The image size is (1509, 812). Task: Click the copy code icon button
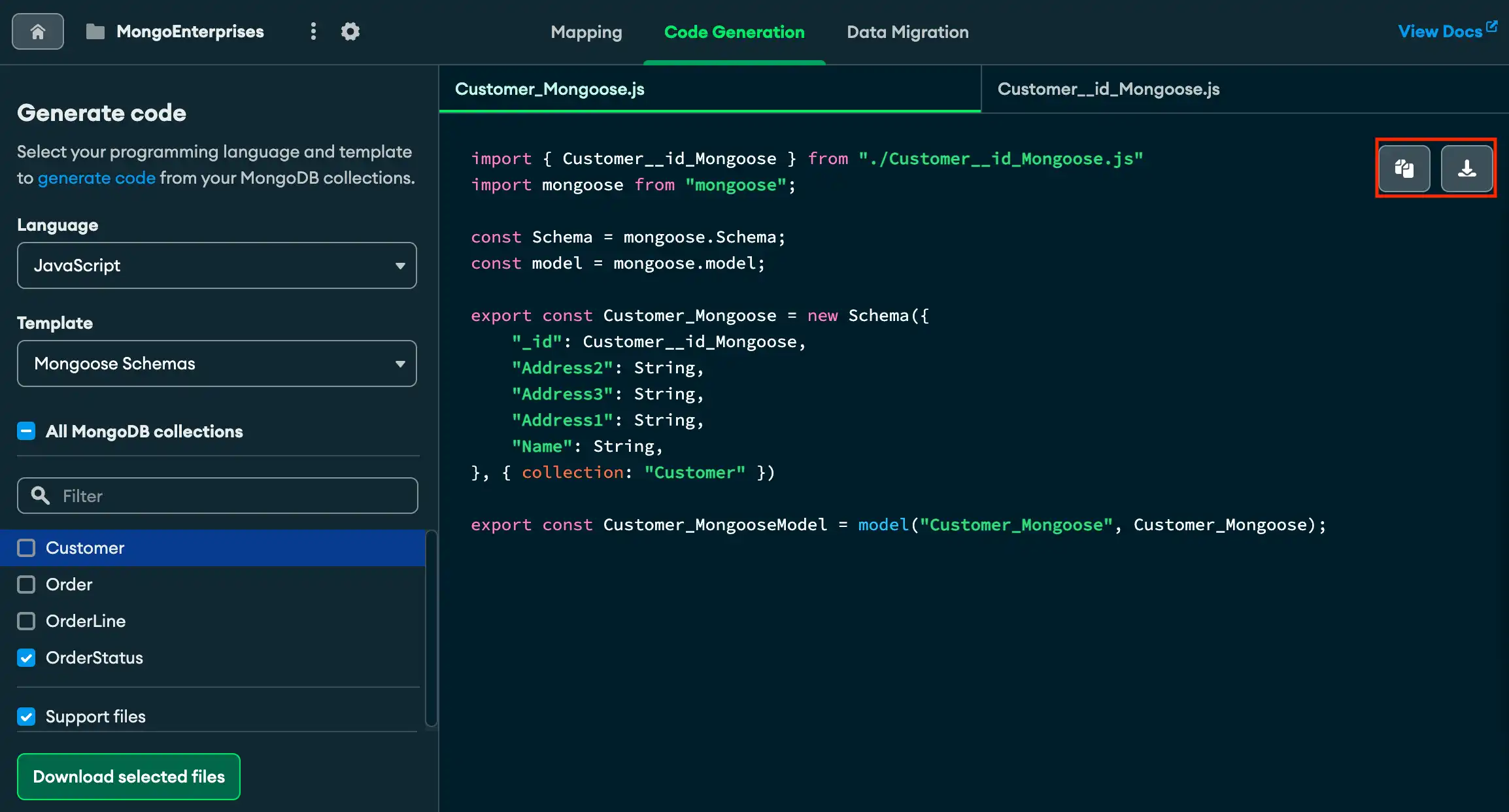[x=1404, y=168]
